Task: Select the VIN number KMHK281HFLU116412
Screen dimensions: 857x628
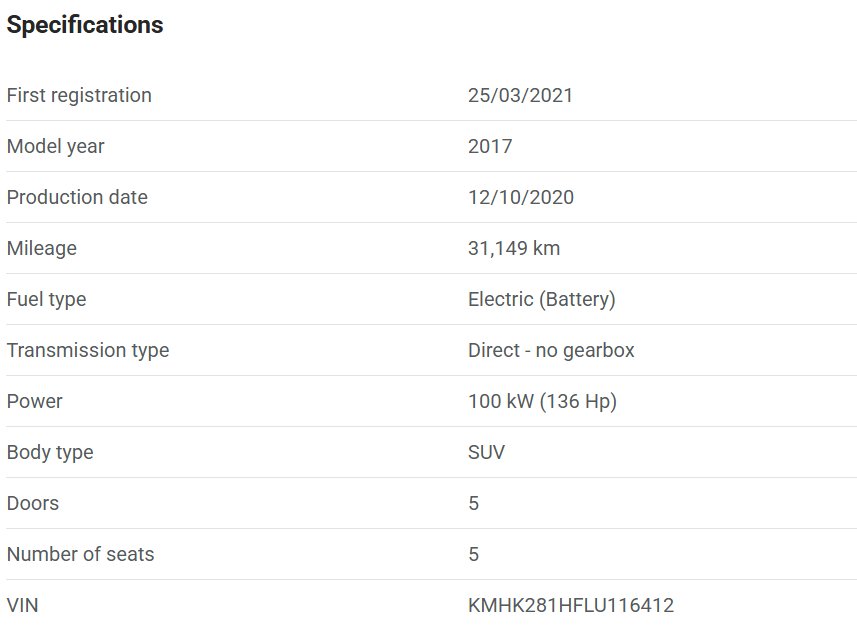Action: pyautogui.click(x=571, y=605)
